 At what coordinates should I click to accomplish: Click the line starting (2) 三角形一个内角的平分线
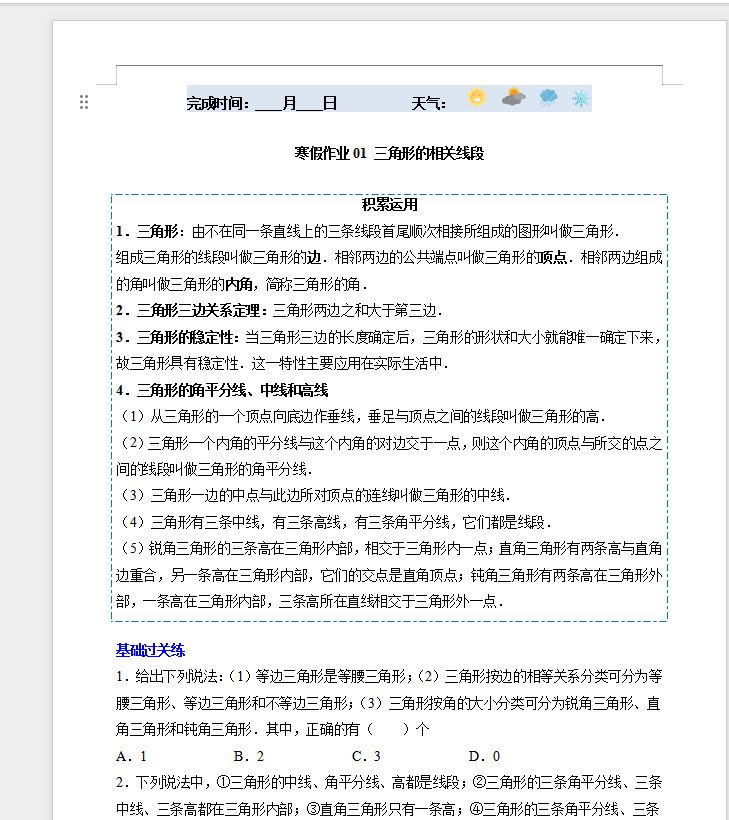pyautogui.click(x=390, y=443)
